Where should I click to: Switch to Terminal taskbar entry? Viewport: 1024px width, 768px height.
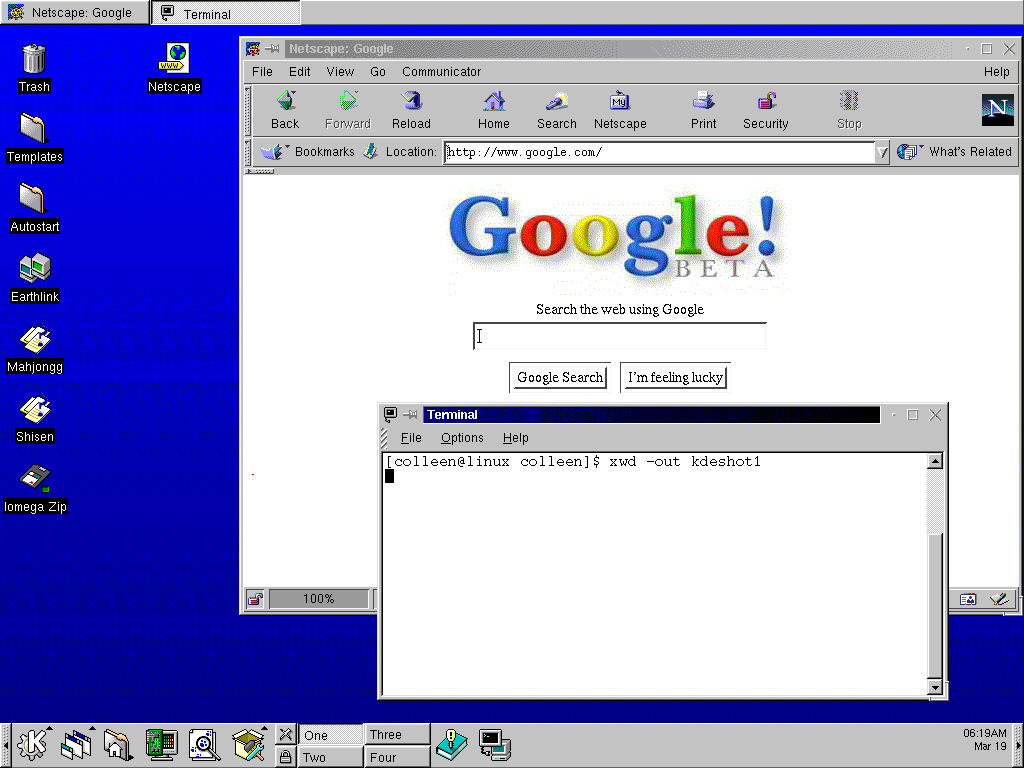click(226, 13)
